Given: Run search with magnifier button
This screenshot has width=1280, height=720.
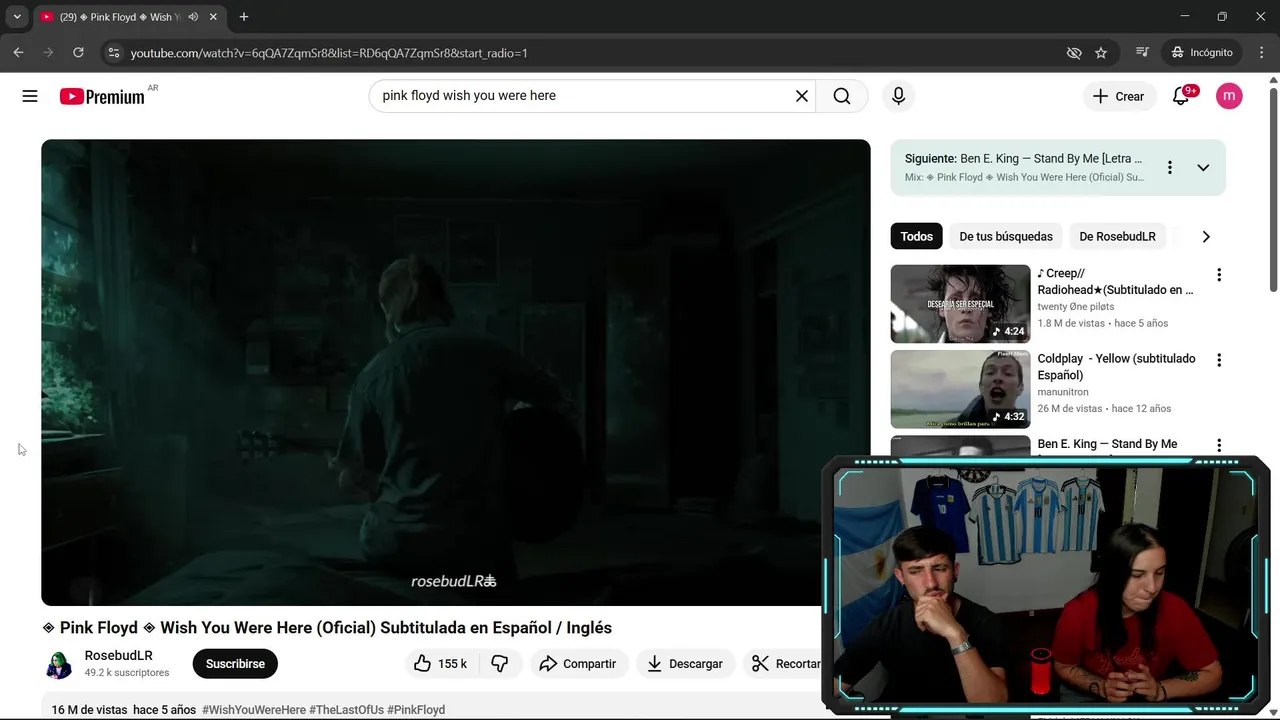Looking at the screenshot, I should tap(842, 96).
